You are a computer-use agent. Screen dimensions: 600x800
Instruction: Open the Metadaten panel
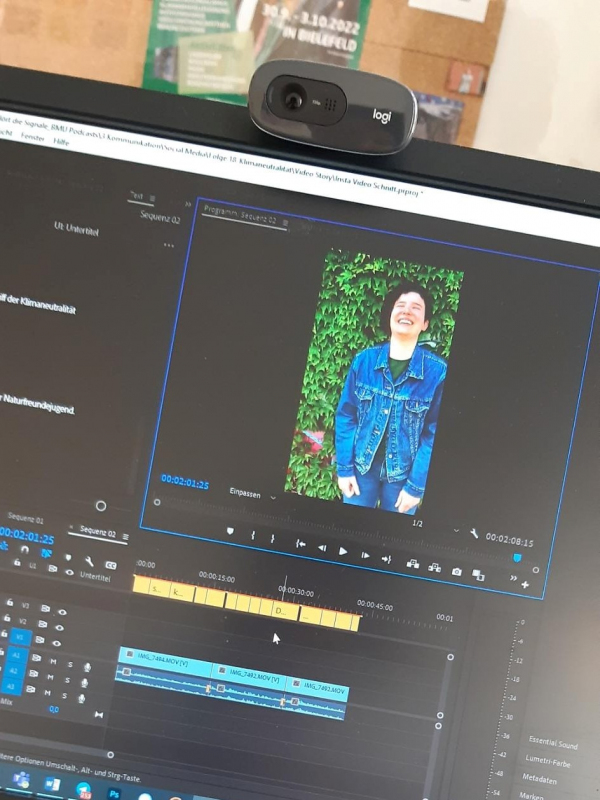pyautogui.click(x=539, y=779)
